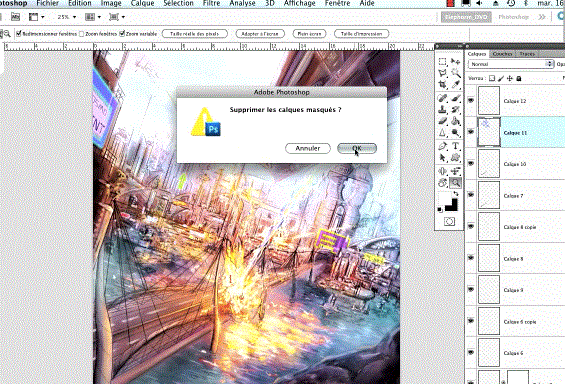Viewport: 565px width, 384px height.
Task: Toggle lock image pixels brush icon
Action: pos(501,78)
